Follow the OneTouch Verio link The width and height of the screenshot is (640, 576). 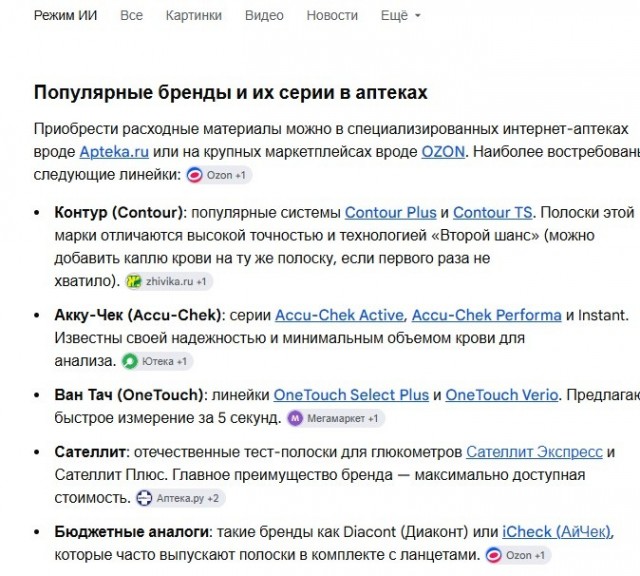[502, 395]
